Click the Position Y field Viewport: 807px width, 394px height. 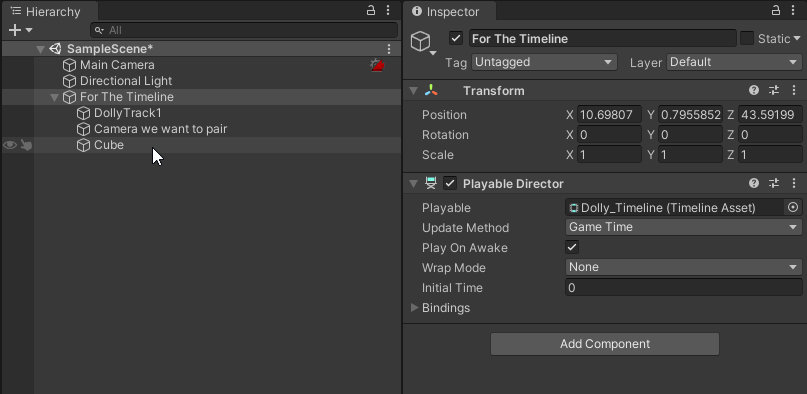pyautogui.click(x=690, y=114)
